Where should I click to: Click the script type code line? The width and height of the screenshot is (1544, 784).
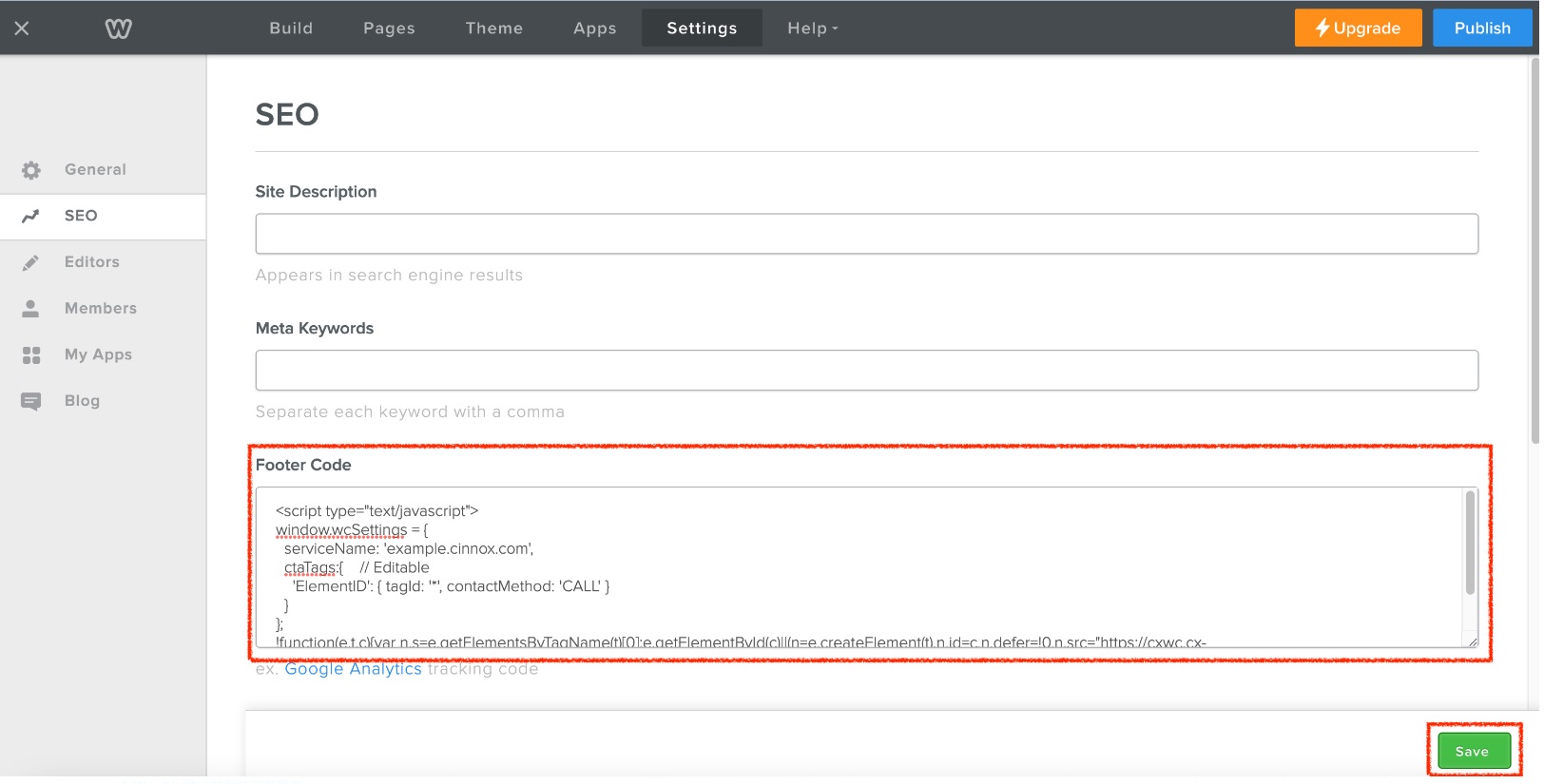377,511
